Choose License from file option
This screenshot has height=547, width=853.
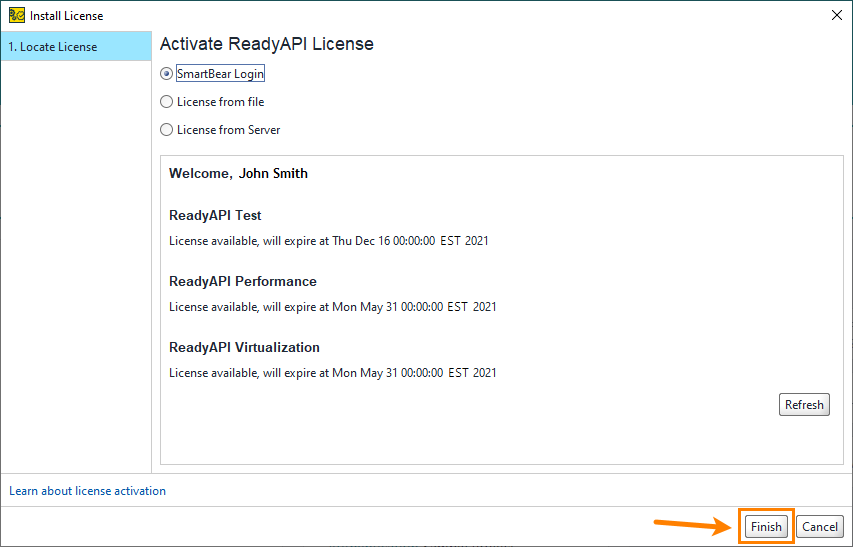166,102
